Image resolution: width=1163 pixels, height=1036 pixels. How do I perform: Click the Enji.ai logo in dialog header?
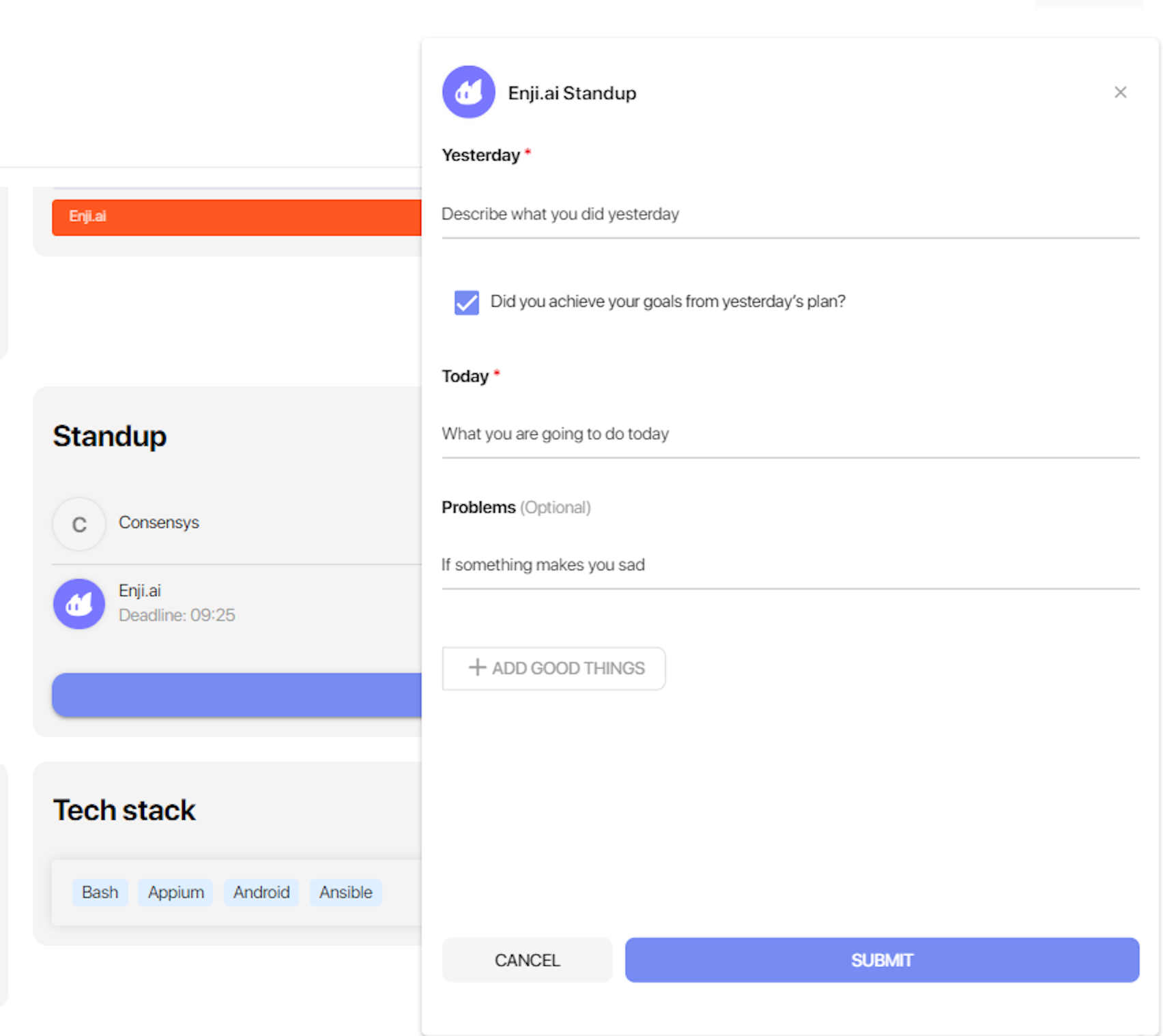(x=468, y=92)
